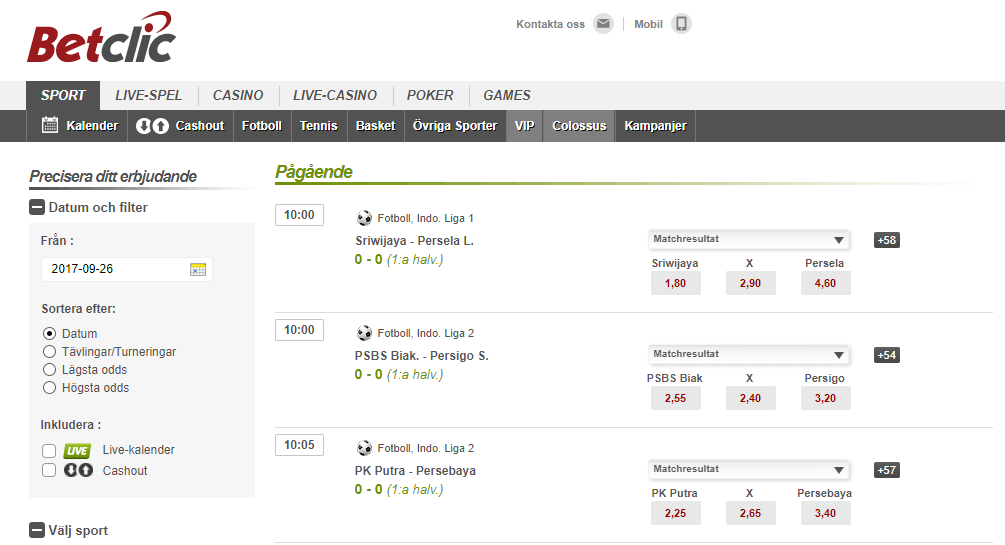Bet on Sriwijaya at odds 1,80
Viewport: 1005px width, 545px height.
pos(676,283)
